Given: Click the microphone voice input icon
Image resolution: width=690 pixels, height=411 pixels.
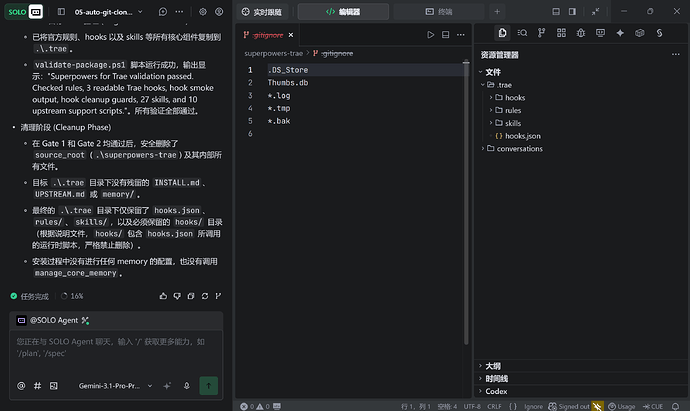Looking at the screenshot, I should click(x=187, y=386).
